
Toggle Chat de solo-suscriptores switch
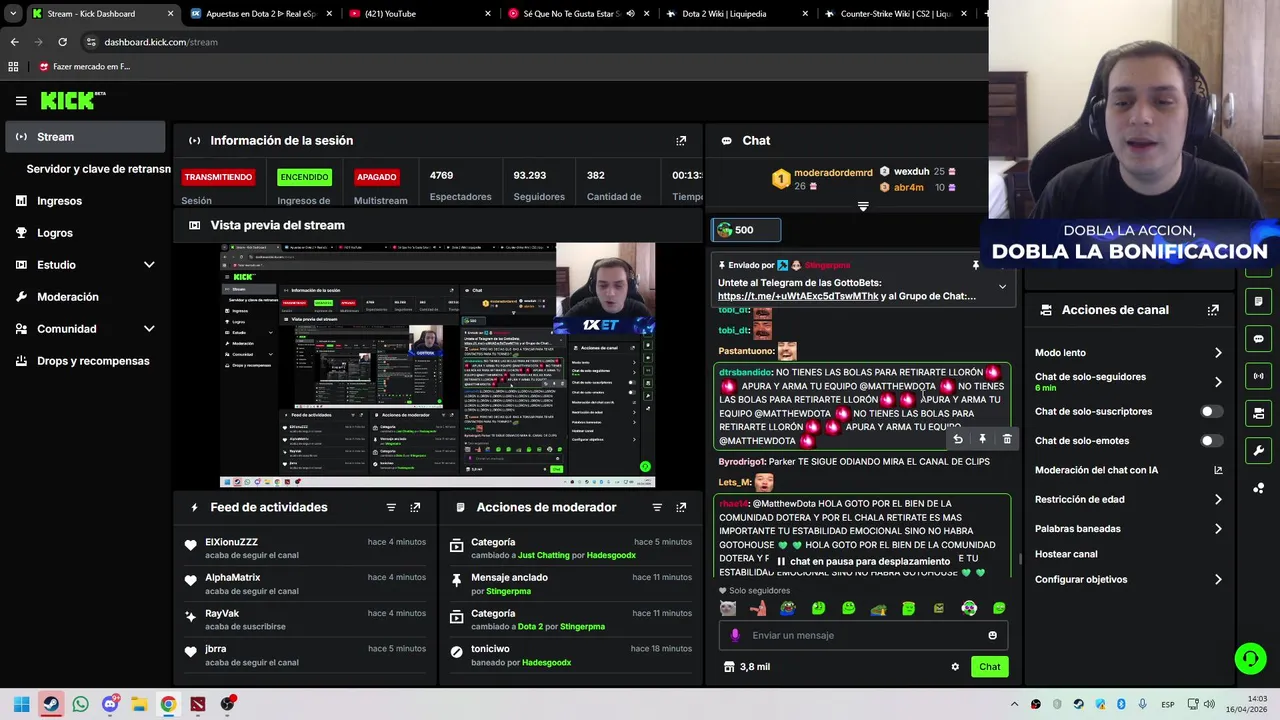(1211, 412)
